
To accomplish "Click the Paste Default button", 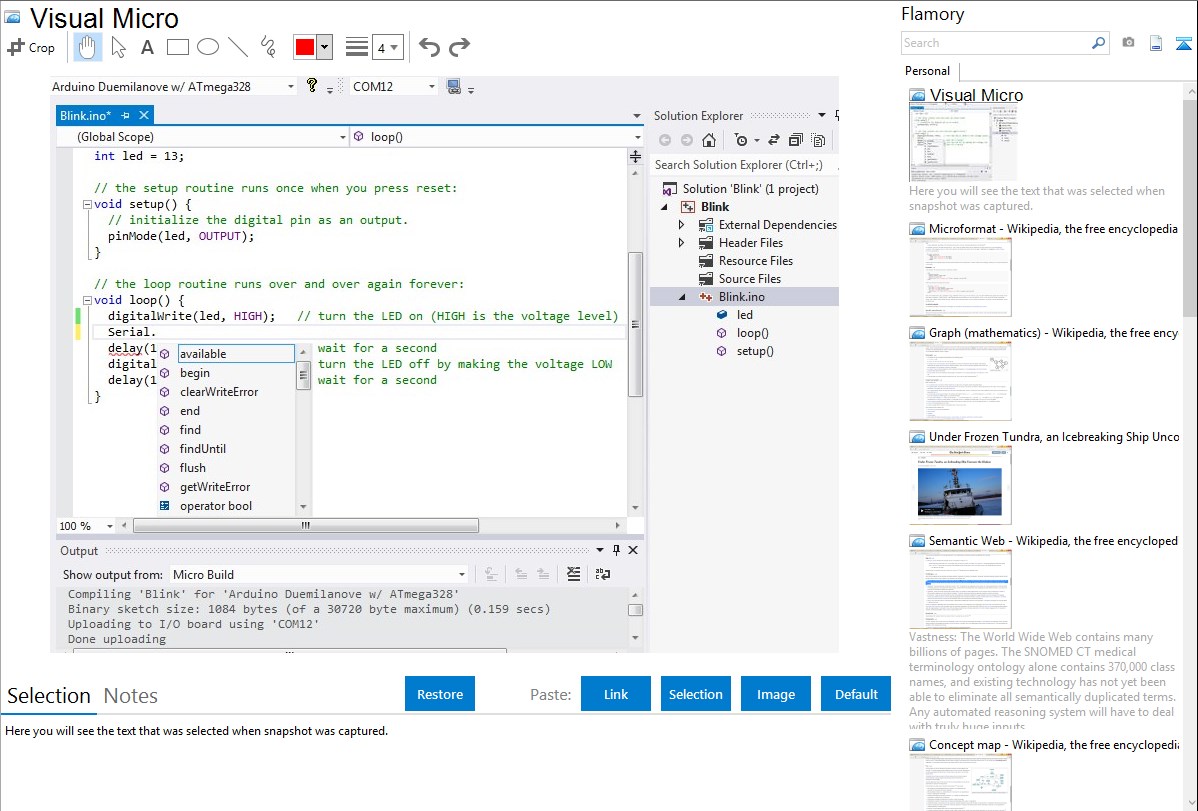I will click(856, 694).
